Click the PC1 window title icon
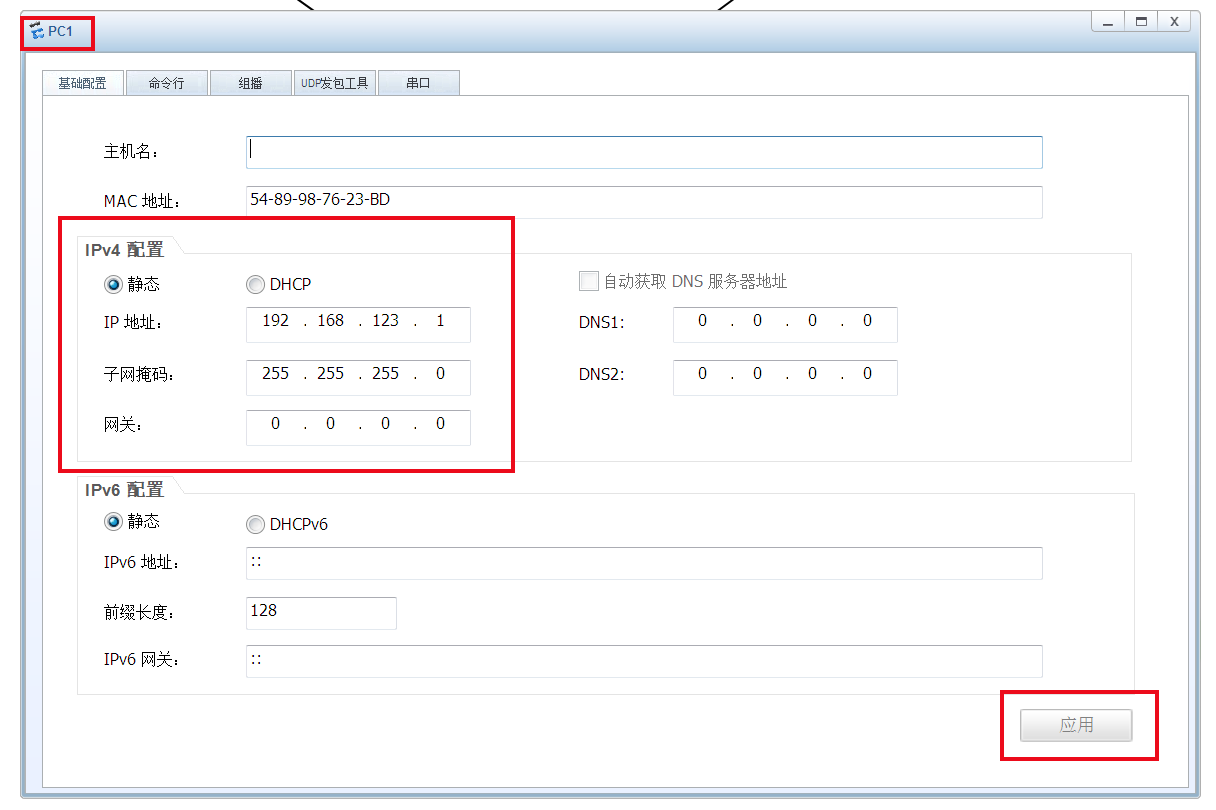Viewport: 1216px width, 810px height. (x=37, y=32)
